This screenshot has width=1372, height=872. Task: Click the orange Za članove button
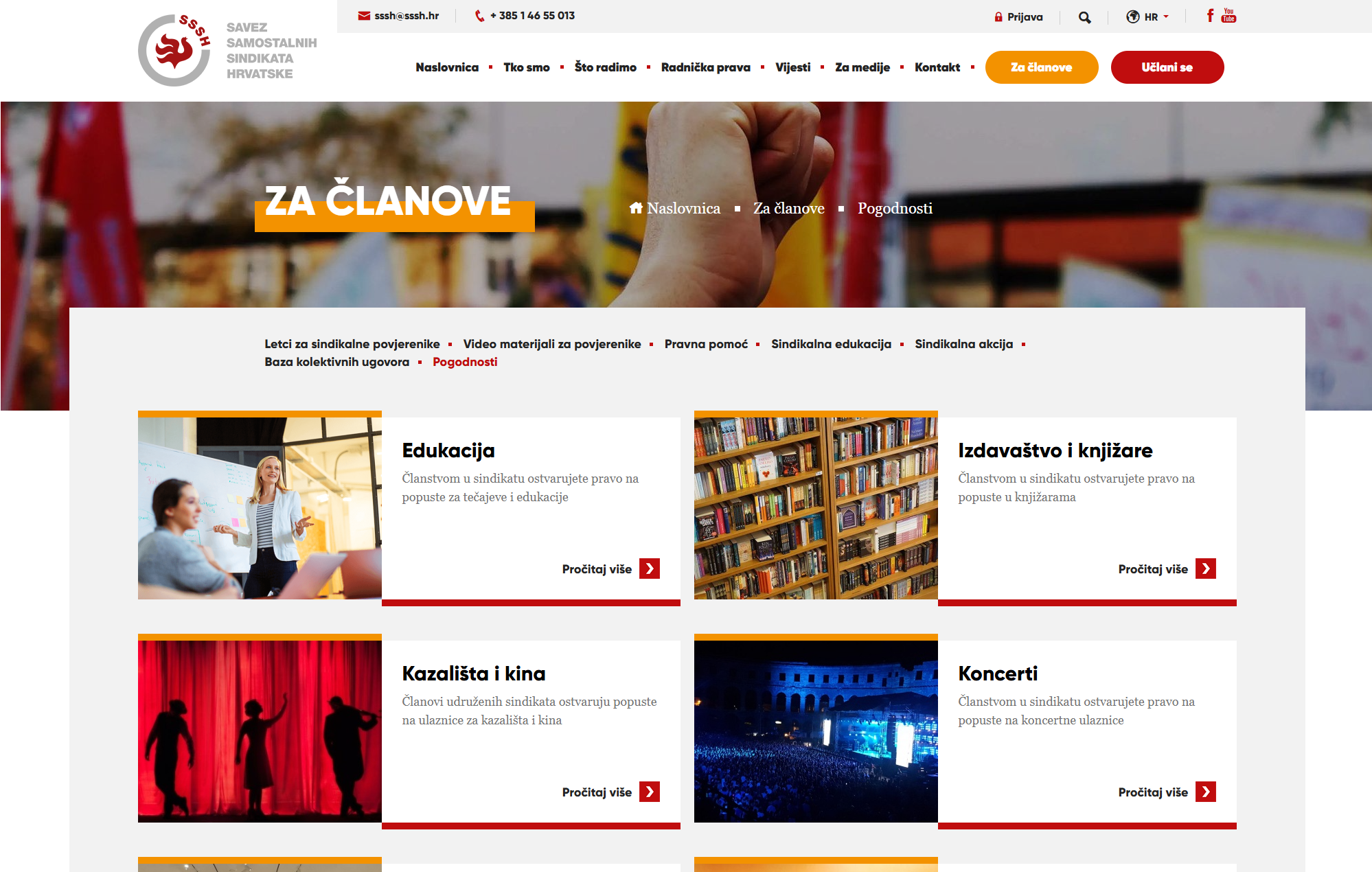tap(1042, 67)
